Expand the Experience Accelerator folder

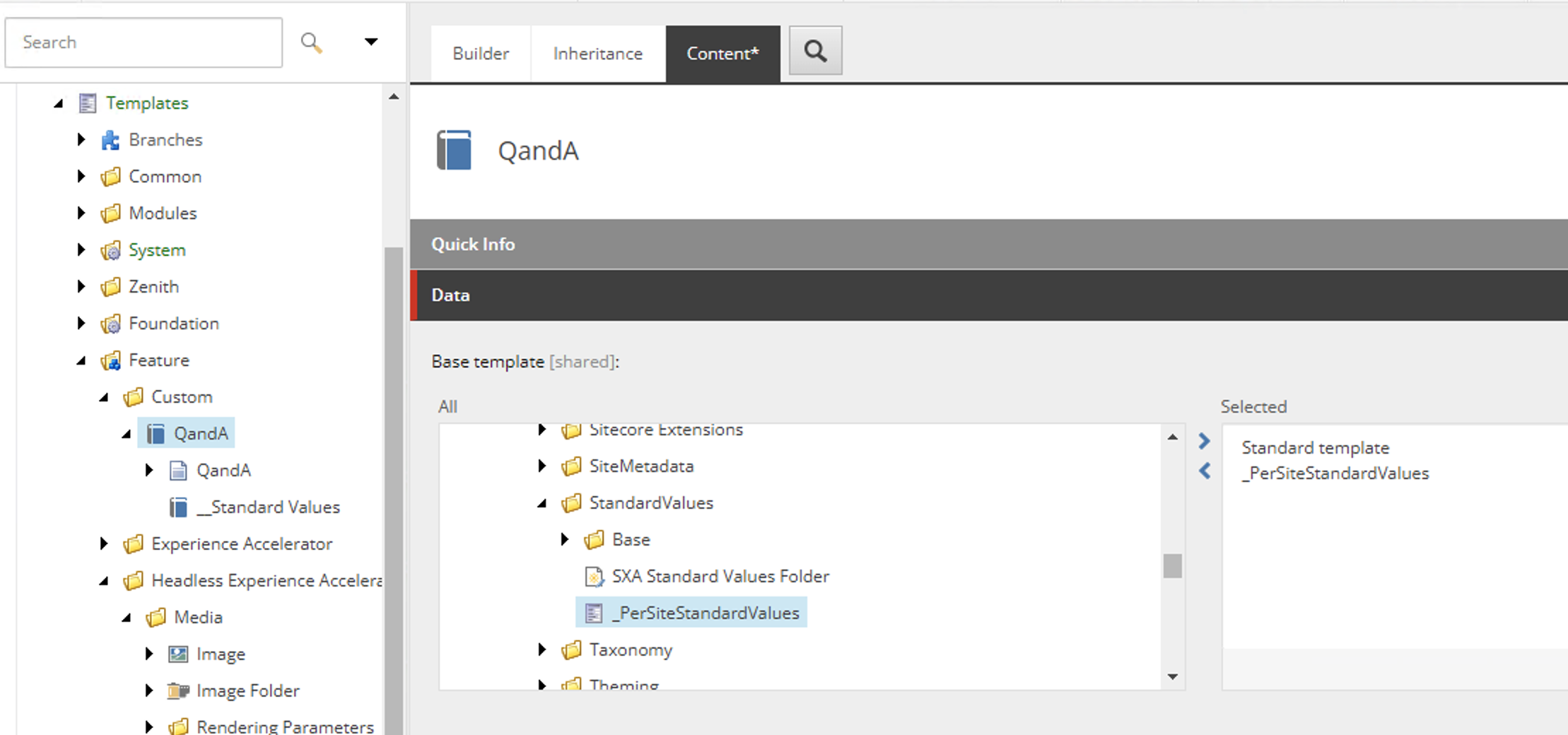[x=104, y=543]
